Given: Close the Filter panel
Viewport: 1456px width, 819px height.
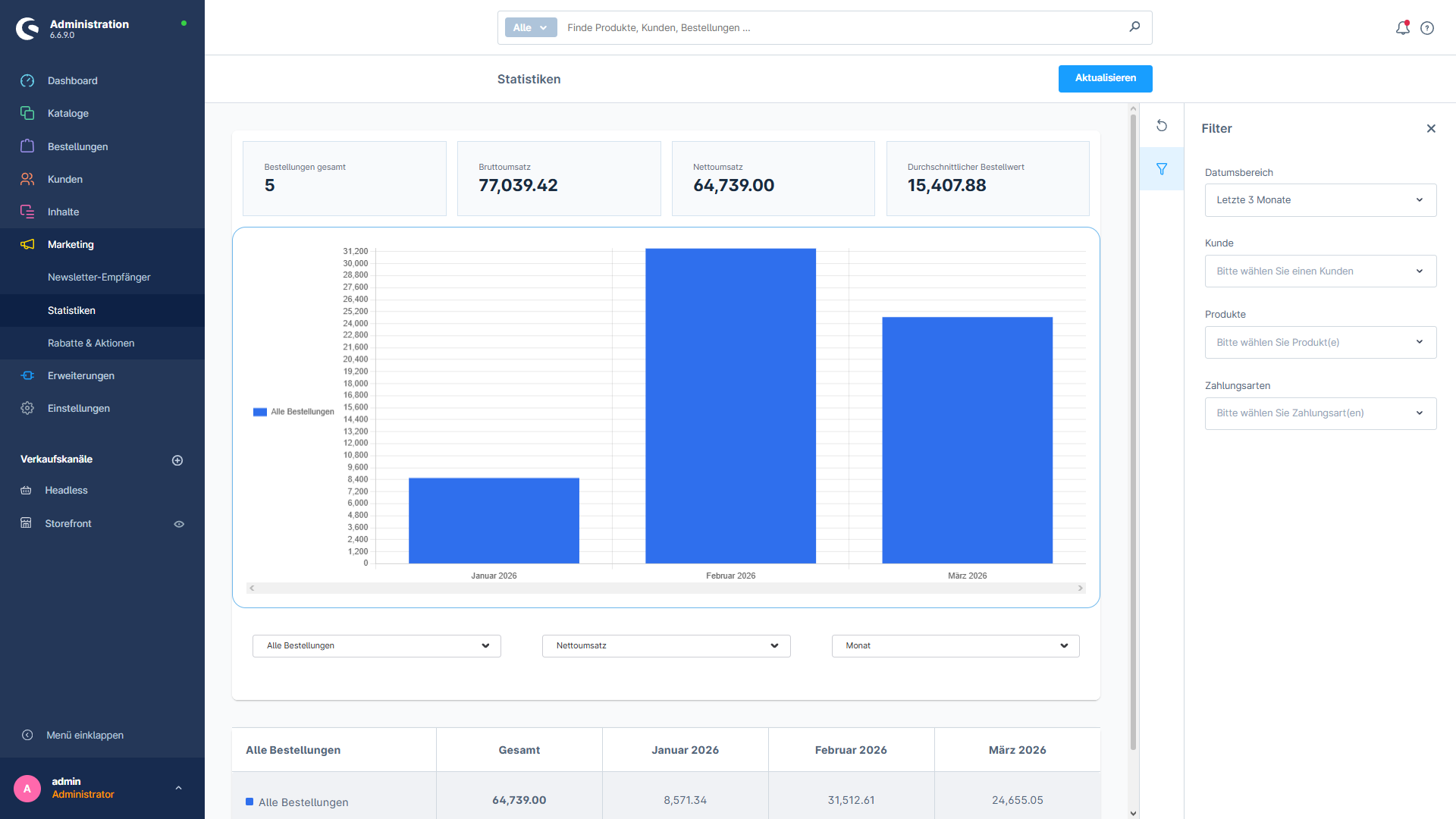Looking at the screenshot, I should (x=1431, y=129).
